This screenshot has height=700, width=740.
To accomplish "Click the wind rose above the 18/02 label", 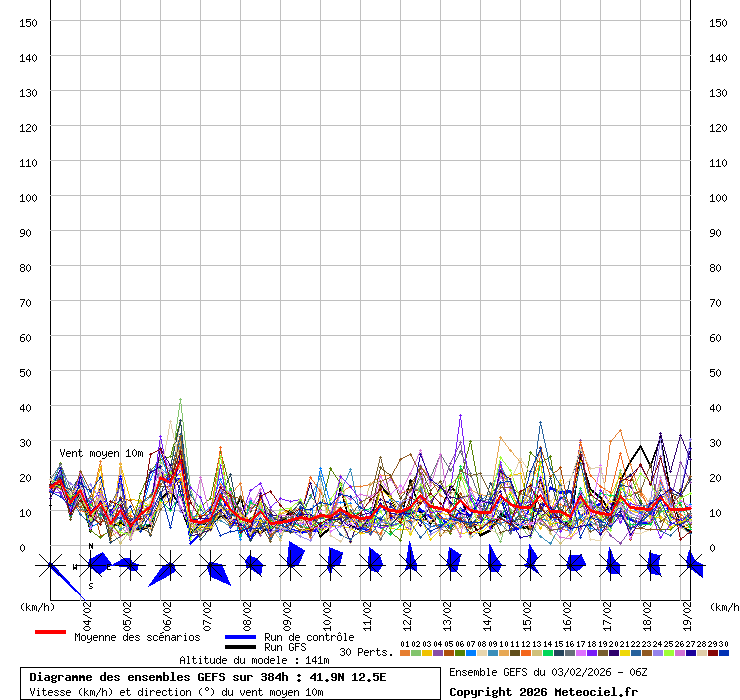I will (650, 565).
